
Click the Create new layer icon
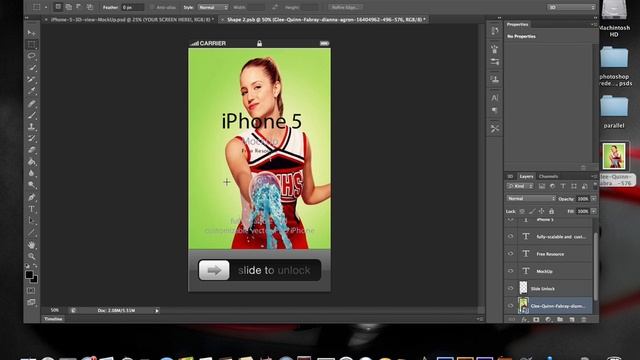click(572, 320)
